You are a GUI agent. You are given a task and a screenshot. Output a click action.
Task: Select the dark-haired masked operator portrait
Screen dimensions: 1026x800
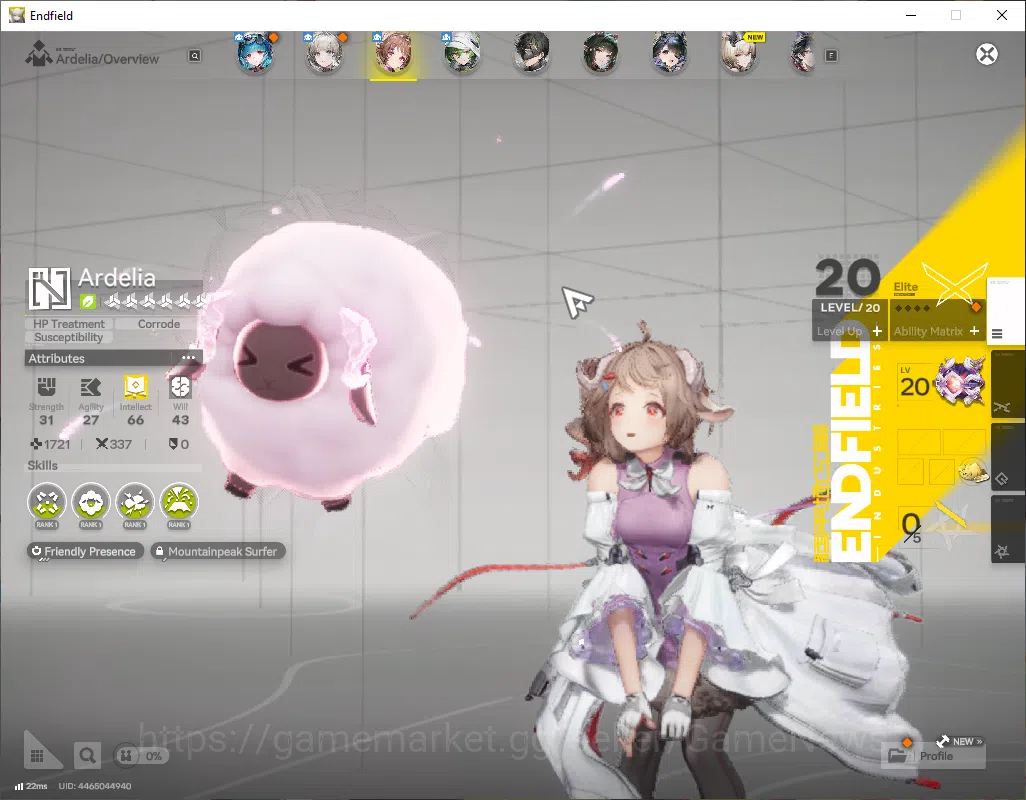tap(531, 54)
